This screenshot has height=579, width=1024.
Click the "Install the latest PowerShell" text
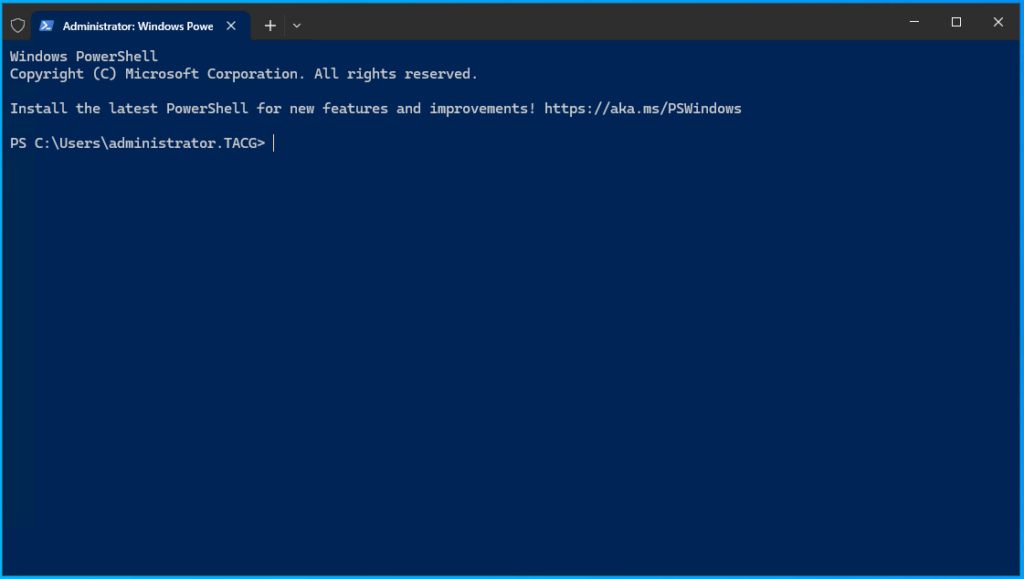pos(129,108)
